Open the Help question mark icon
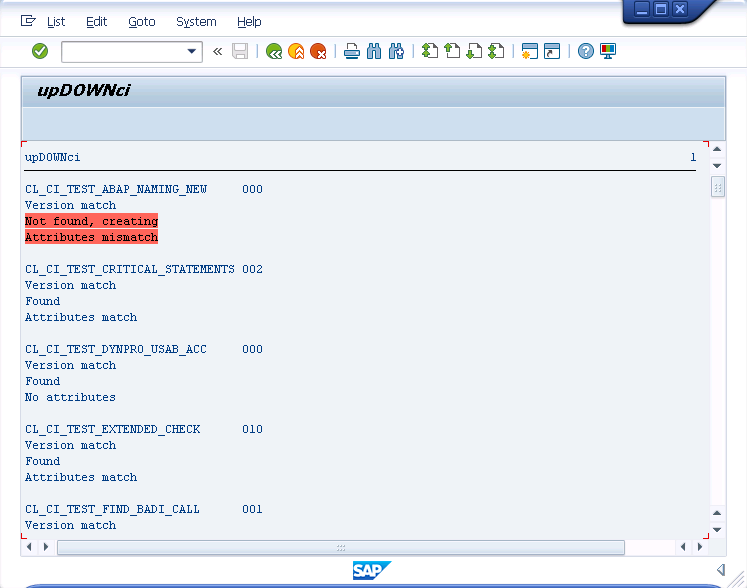The image size is (747, 588). [586, 51]
